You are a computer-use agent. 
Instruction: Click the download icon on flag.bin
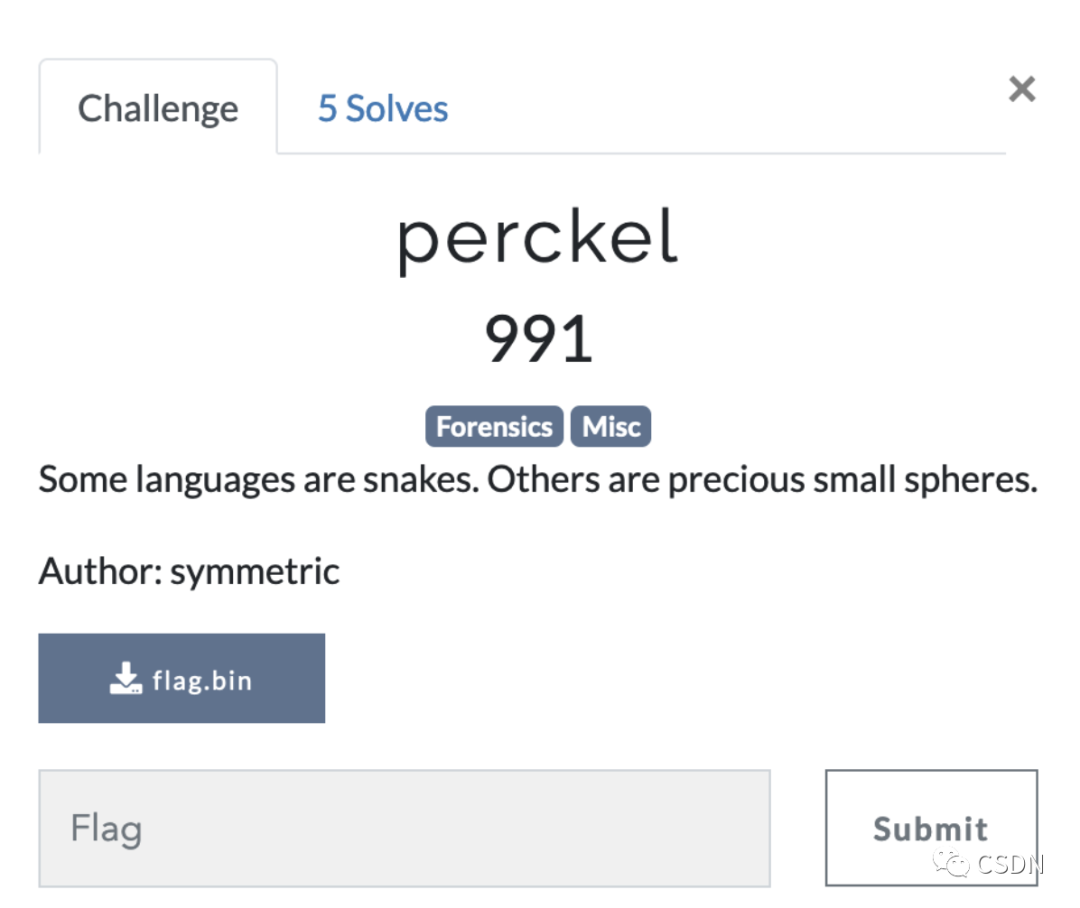pyautogui.click(x=125, y=679)
